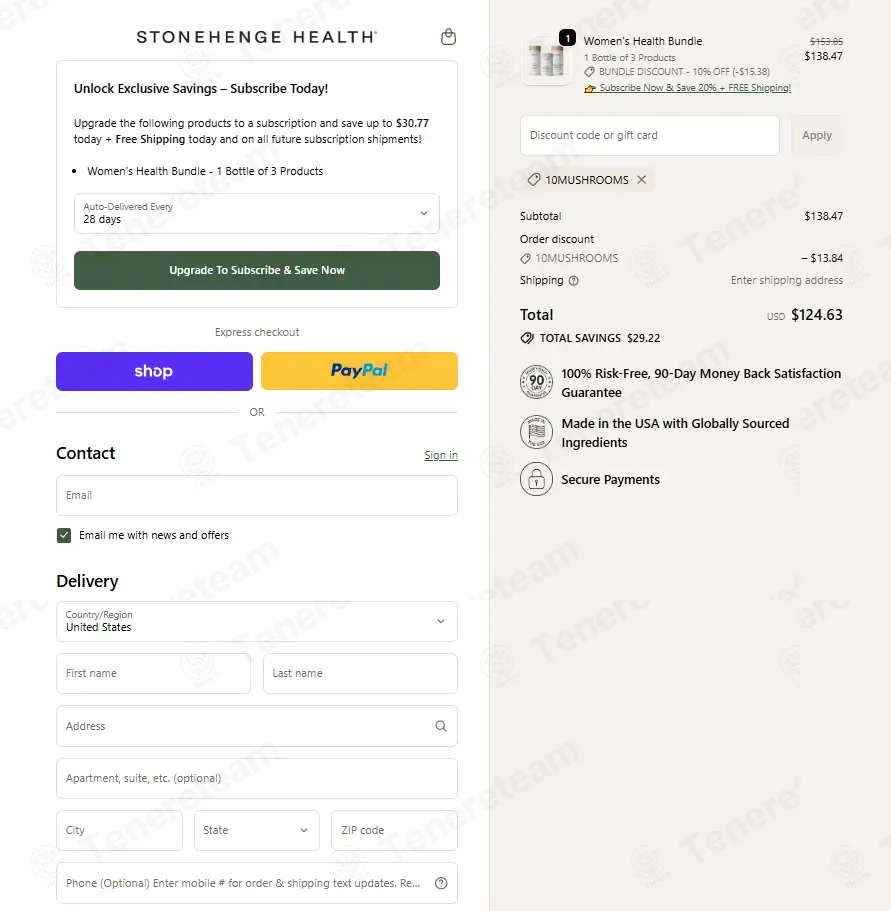891x911 pixels.
Task: Open the Country/Region dropdown
Action: (257, 621)
